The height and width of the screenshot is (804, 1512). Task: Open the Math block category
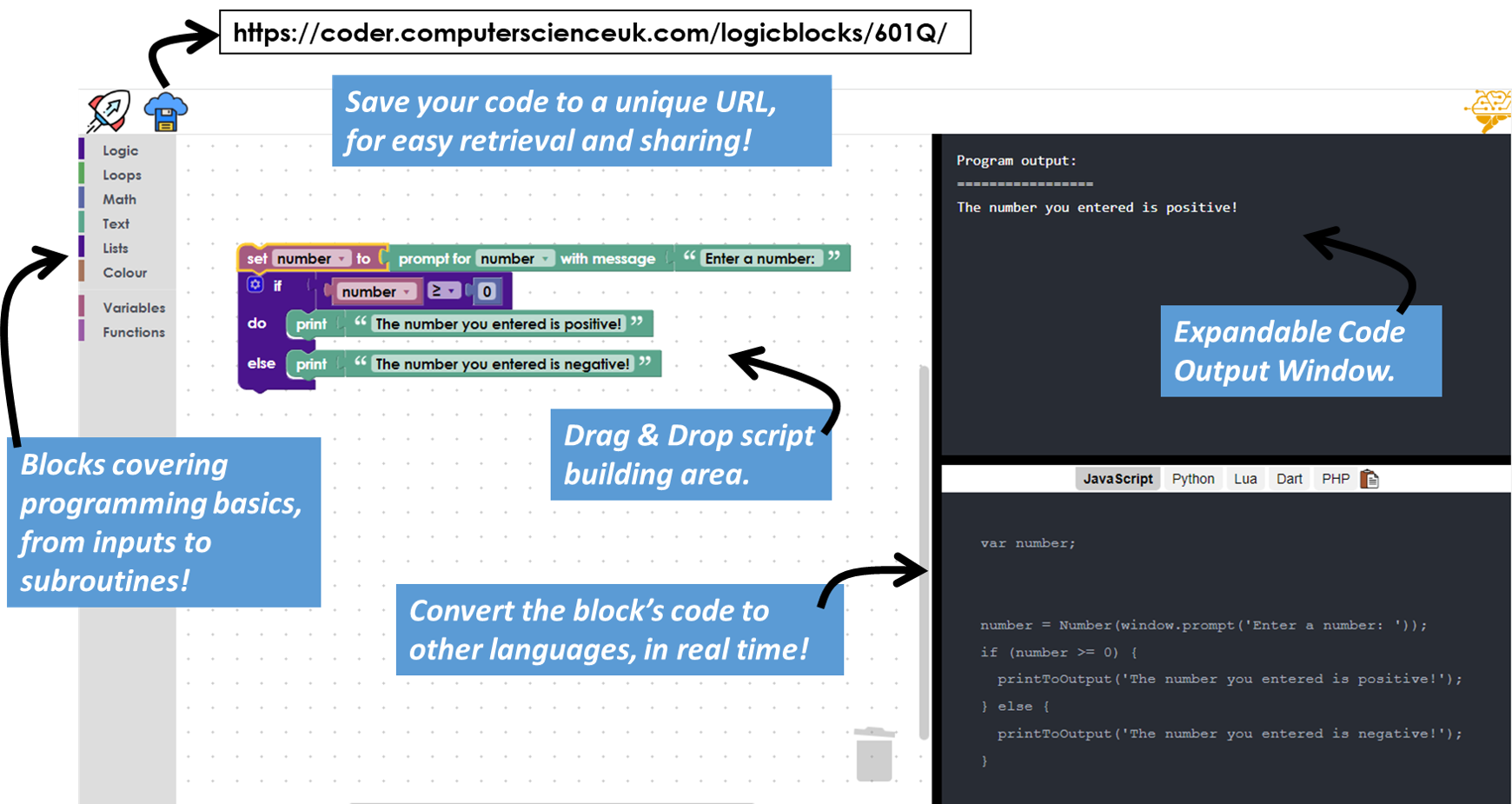click(118, 199)
